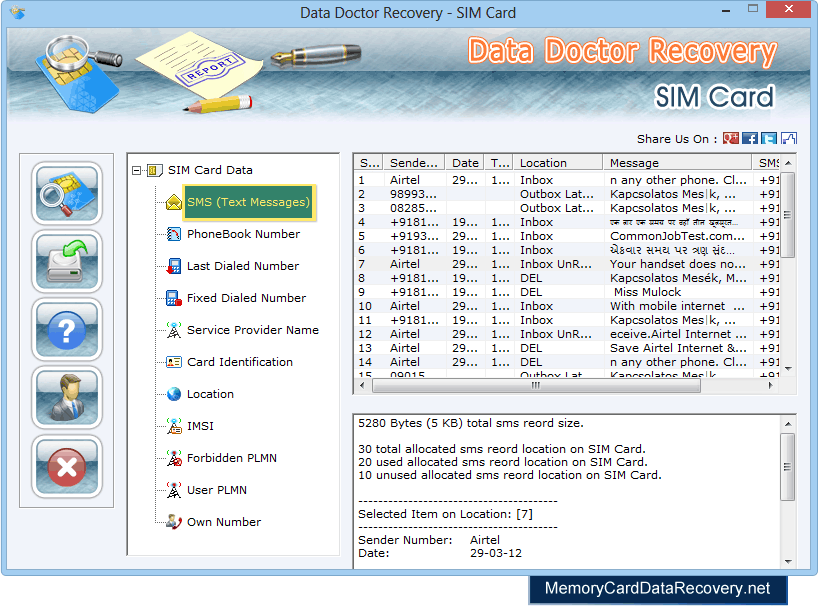Click the Fixed Dialed Number phone icon
Viewport: 818px width, 606px height.
coord(174,298)
